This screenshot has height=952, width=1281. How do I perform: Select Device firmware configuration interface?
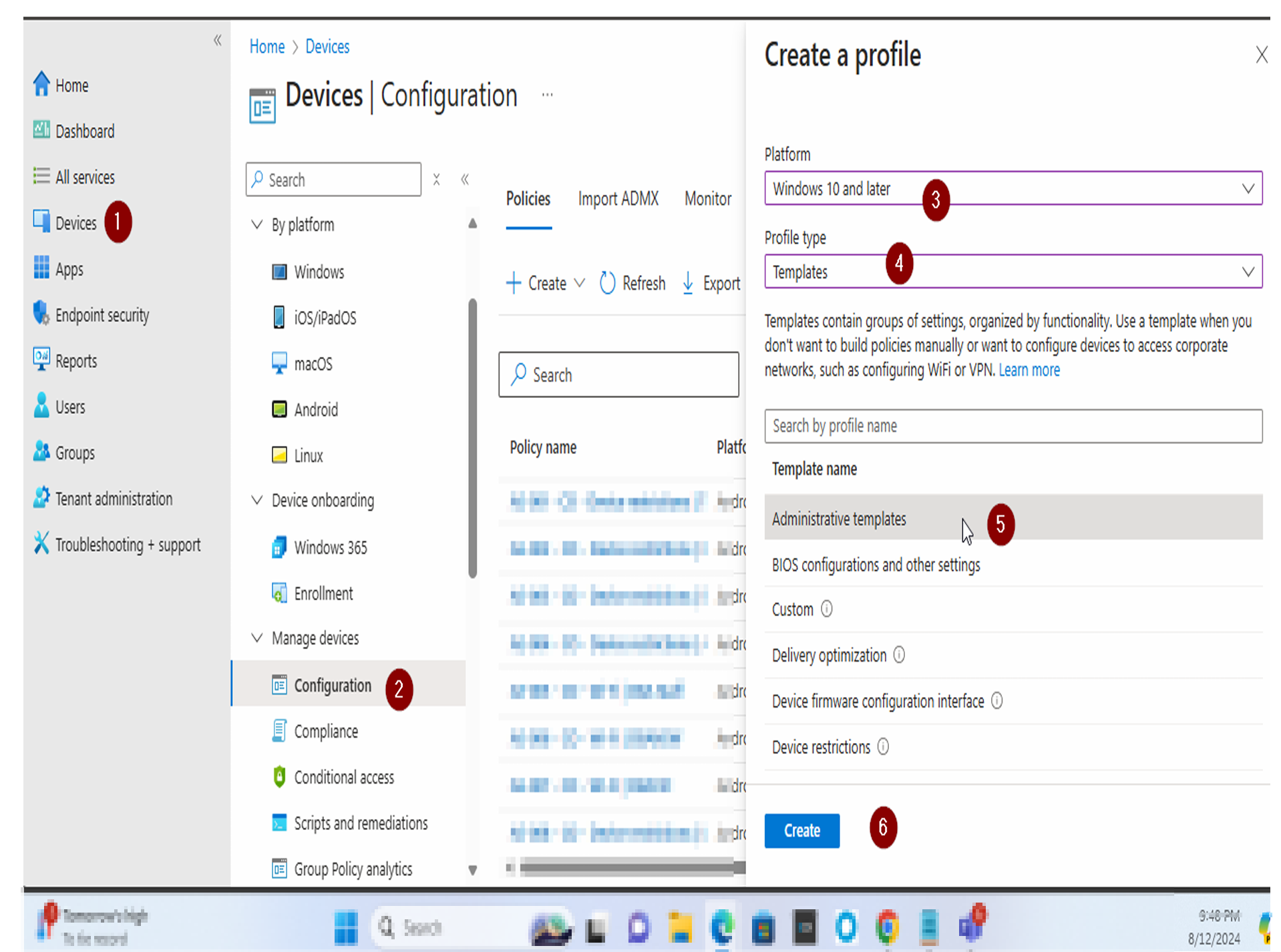[x=1013, y=701]
